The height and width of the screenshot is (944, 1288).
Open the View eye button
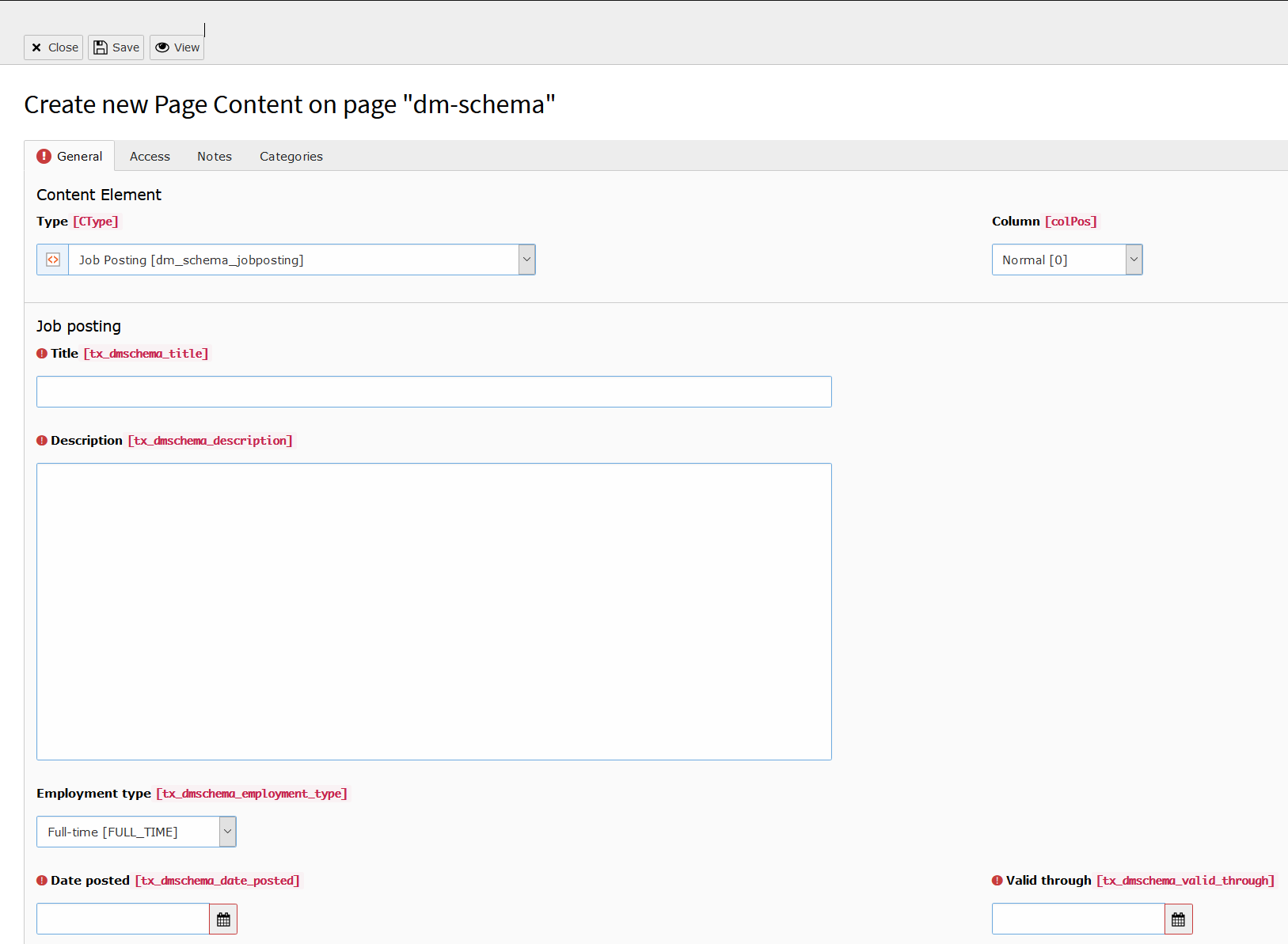pyautogui.click(x=177, y=47)
